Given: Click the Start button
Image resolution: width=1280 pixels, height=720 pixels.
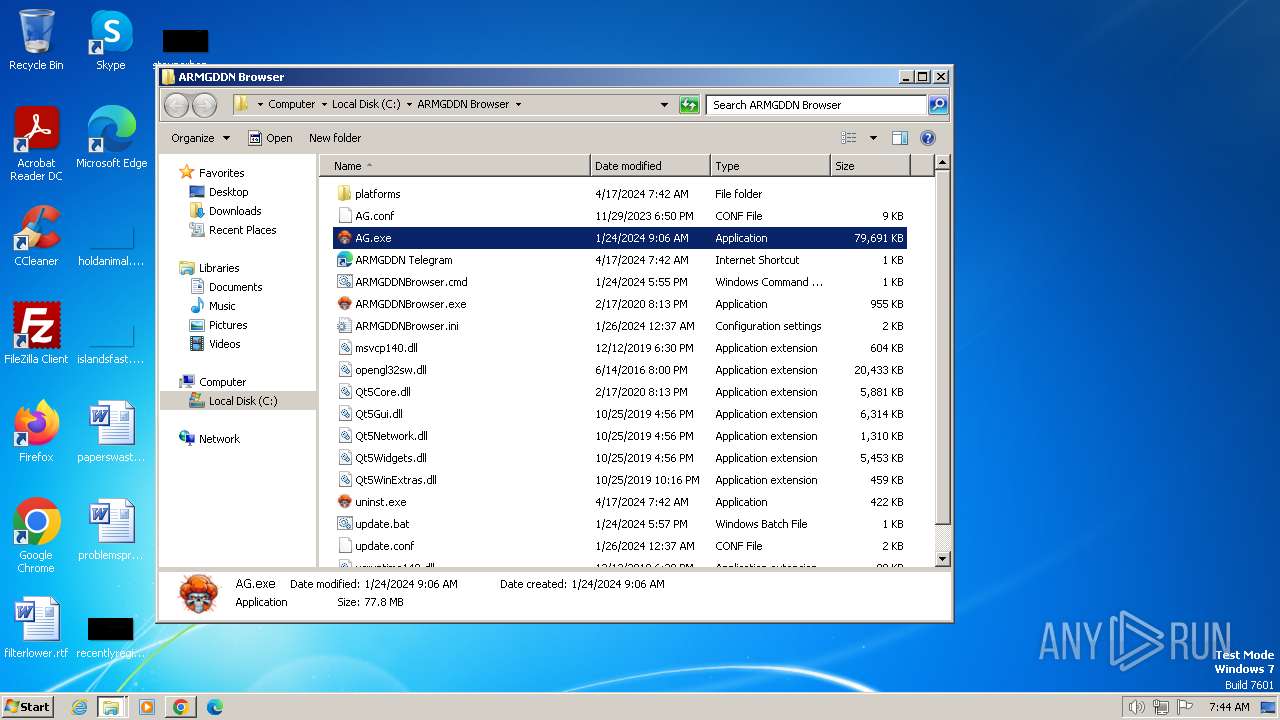Looking at the screenshot, I should click(x=28, y=707).
